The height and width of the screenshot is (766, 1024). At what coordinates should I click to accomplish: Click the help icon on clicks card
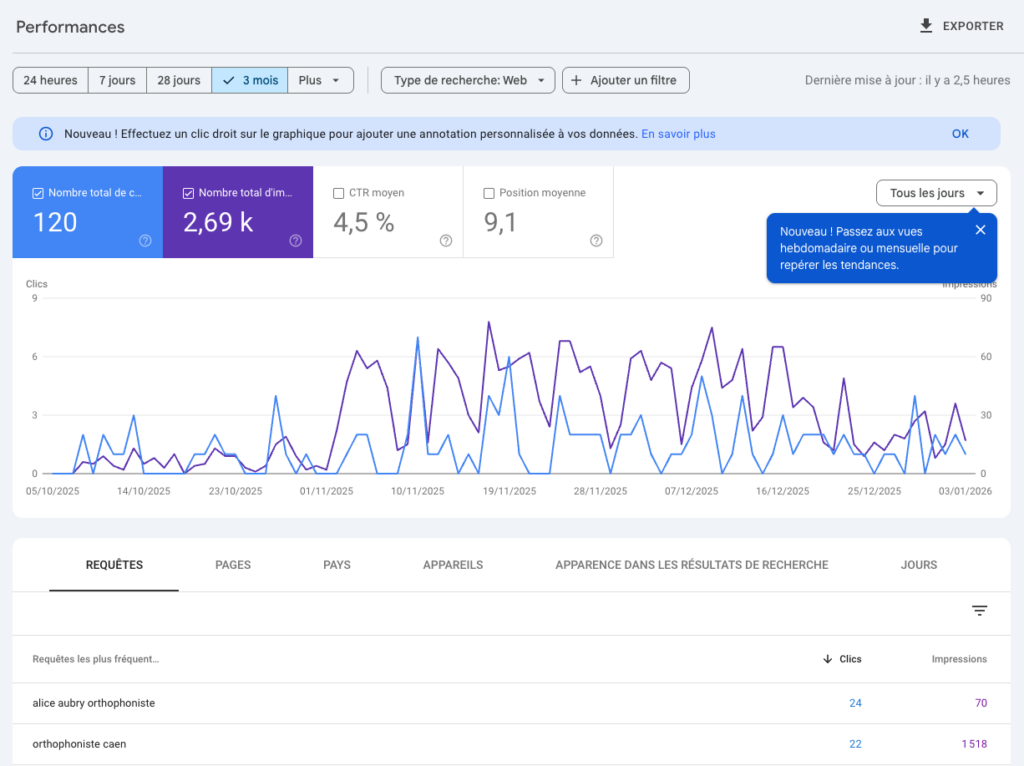click(x=145, y=240)
